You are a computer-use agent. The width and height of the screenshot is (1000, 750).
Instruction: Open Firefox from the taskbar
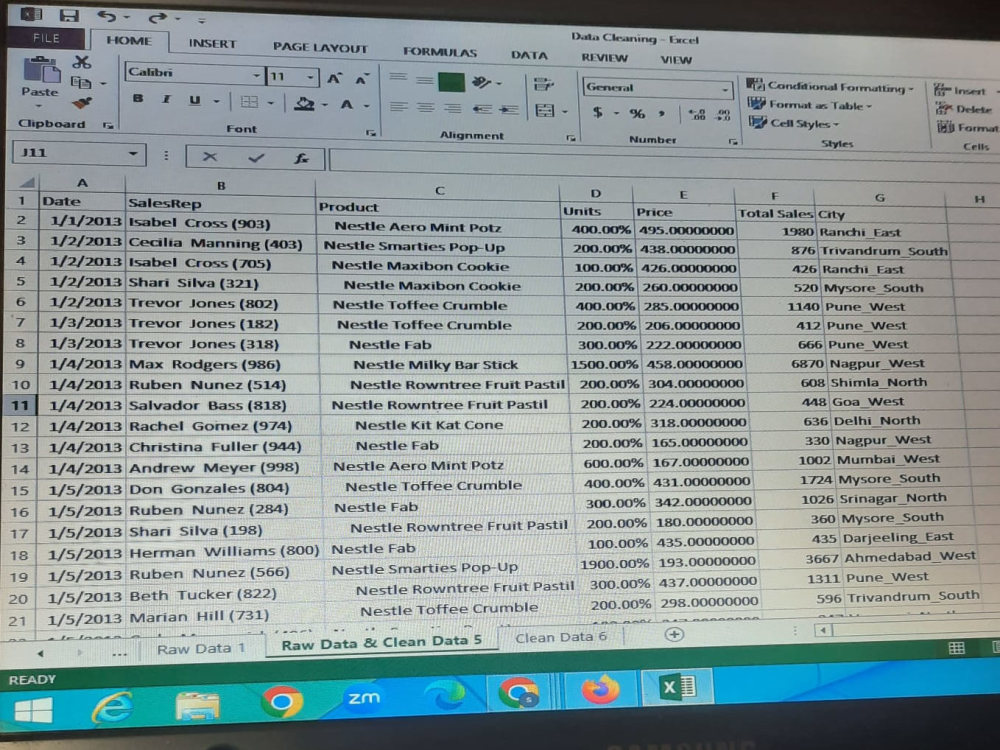pos(599,690)
